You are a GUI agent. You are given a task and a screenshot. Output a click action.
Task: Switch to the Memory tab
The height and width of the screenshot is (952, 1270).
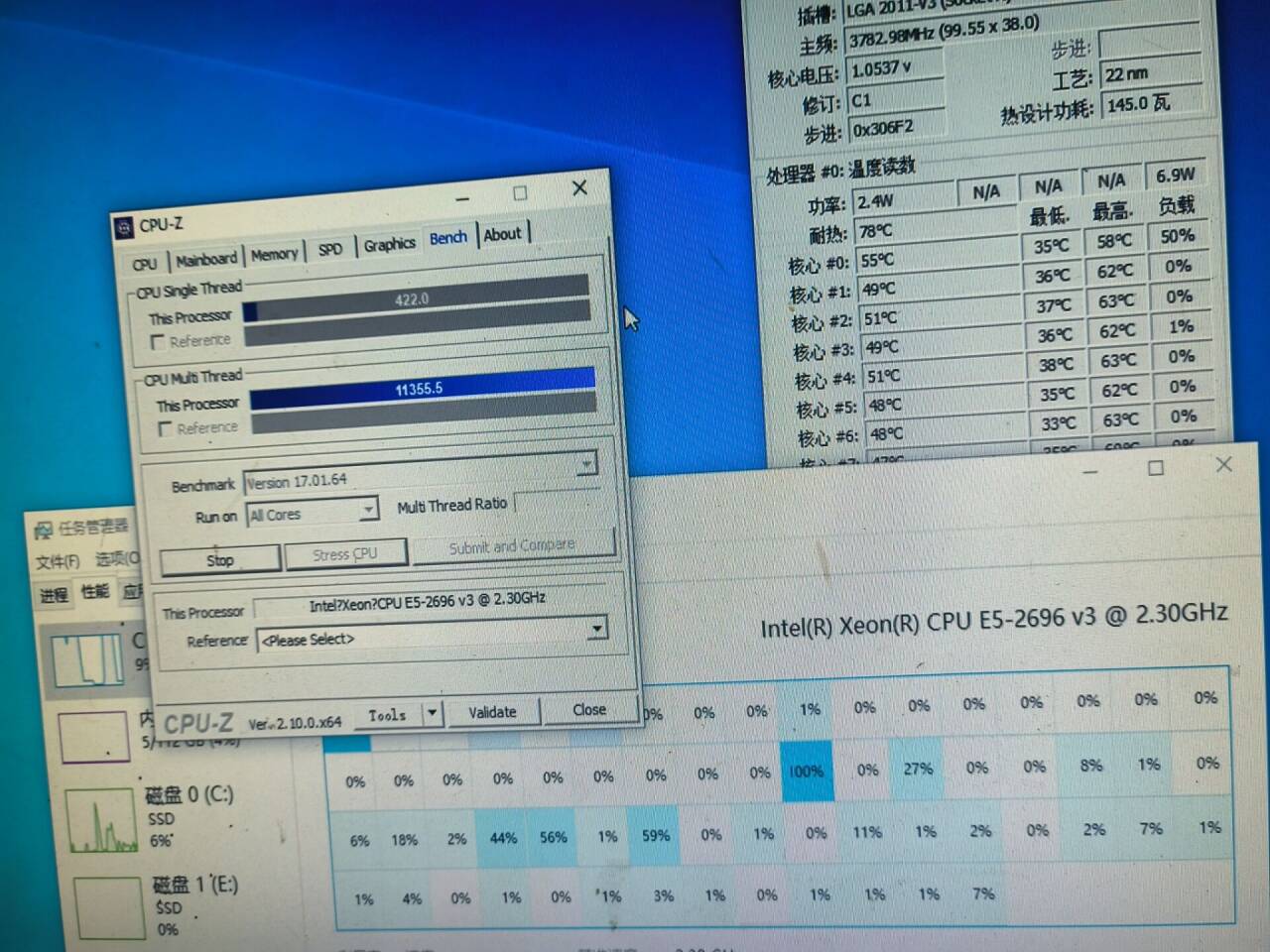coord(274,254)
